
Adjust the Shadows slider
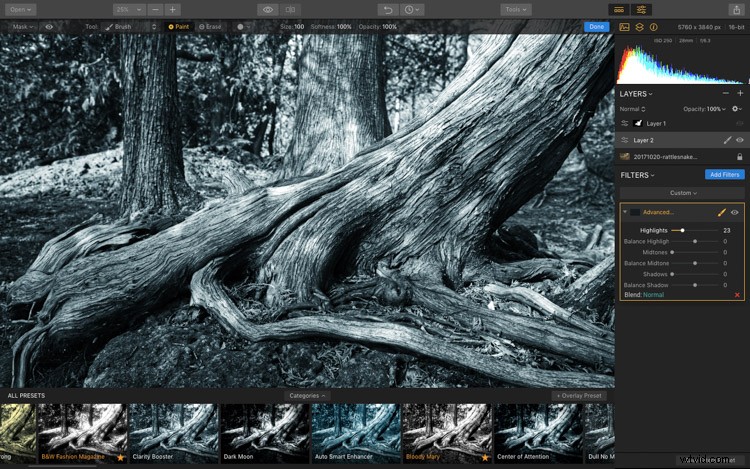point(695,274)
